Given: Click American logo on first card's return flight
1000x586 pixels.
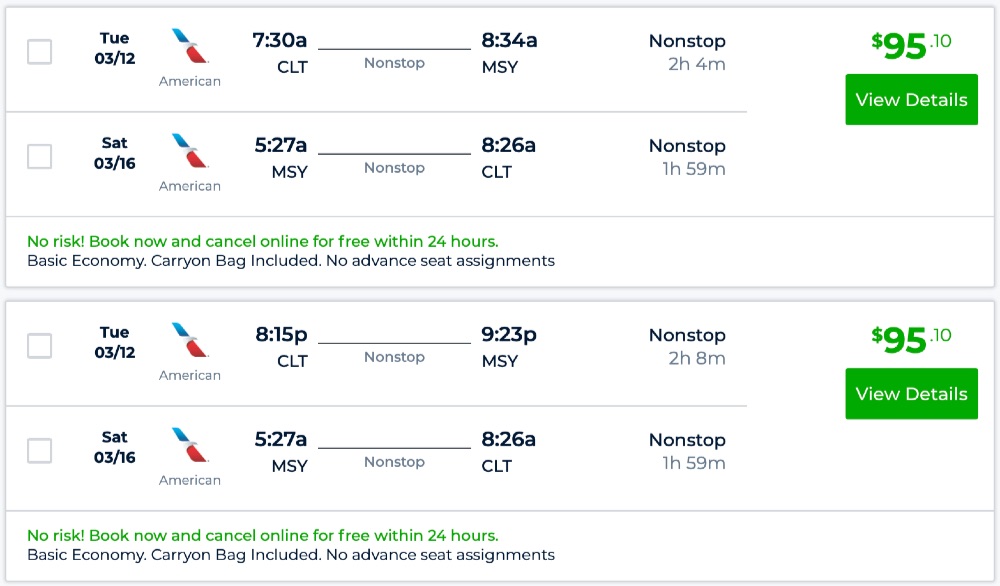Looking at the screenshot, I should point(189,152).
